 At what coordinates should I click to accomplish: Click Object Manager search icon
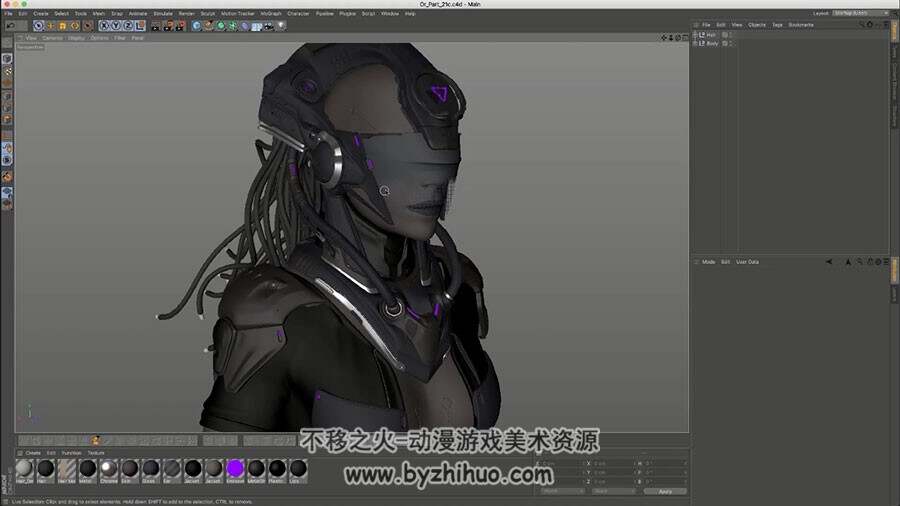pyautogui.click(x=861, y=25)
